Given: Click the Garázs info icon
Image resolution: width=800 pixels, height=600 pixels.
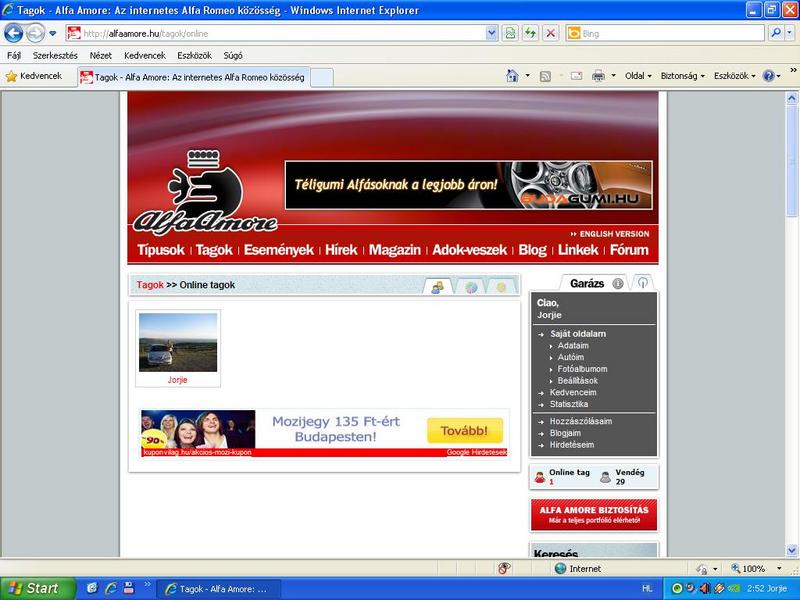Looking at the screenshot, I should coord(618,284).
